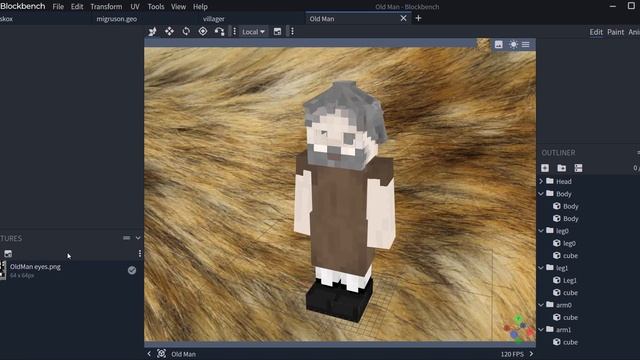Toggle outliner more options icon
The height and width of the screenshot is (360, 640).
tap(578, 168)
